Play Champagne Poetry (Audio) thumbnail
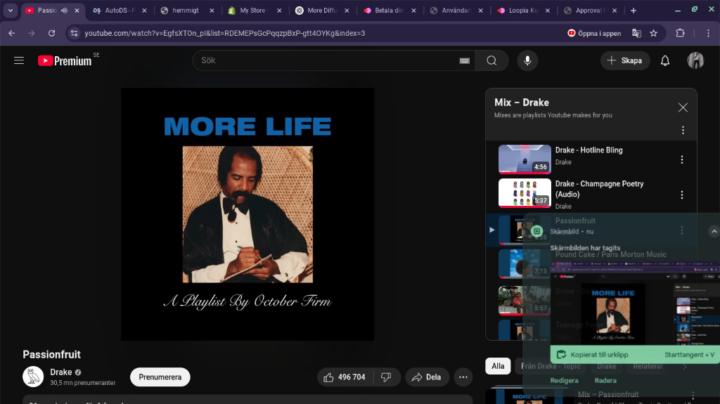The image size is (720, 404). pyautogui.click(x=524, y=193)
